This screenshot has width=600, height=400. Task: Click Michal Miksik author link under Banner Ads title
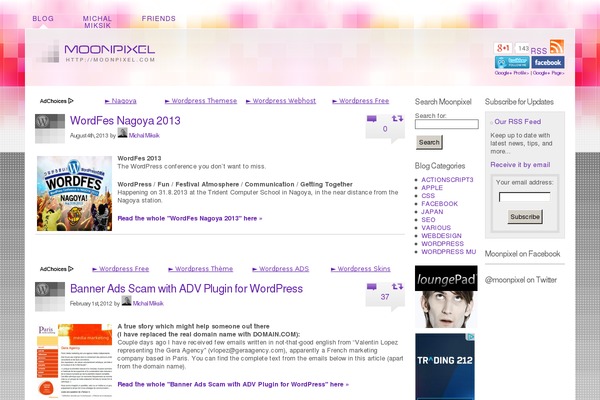pos(148,304)
